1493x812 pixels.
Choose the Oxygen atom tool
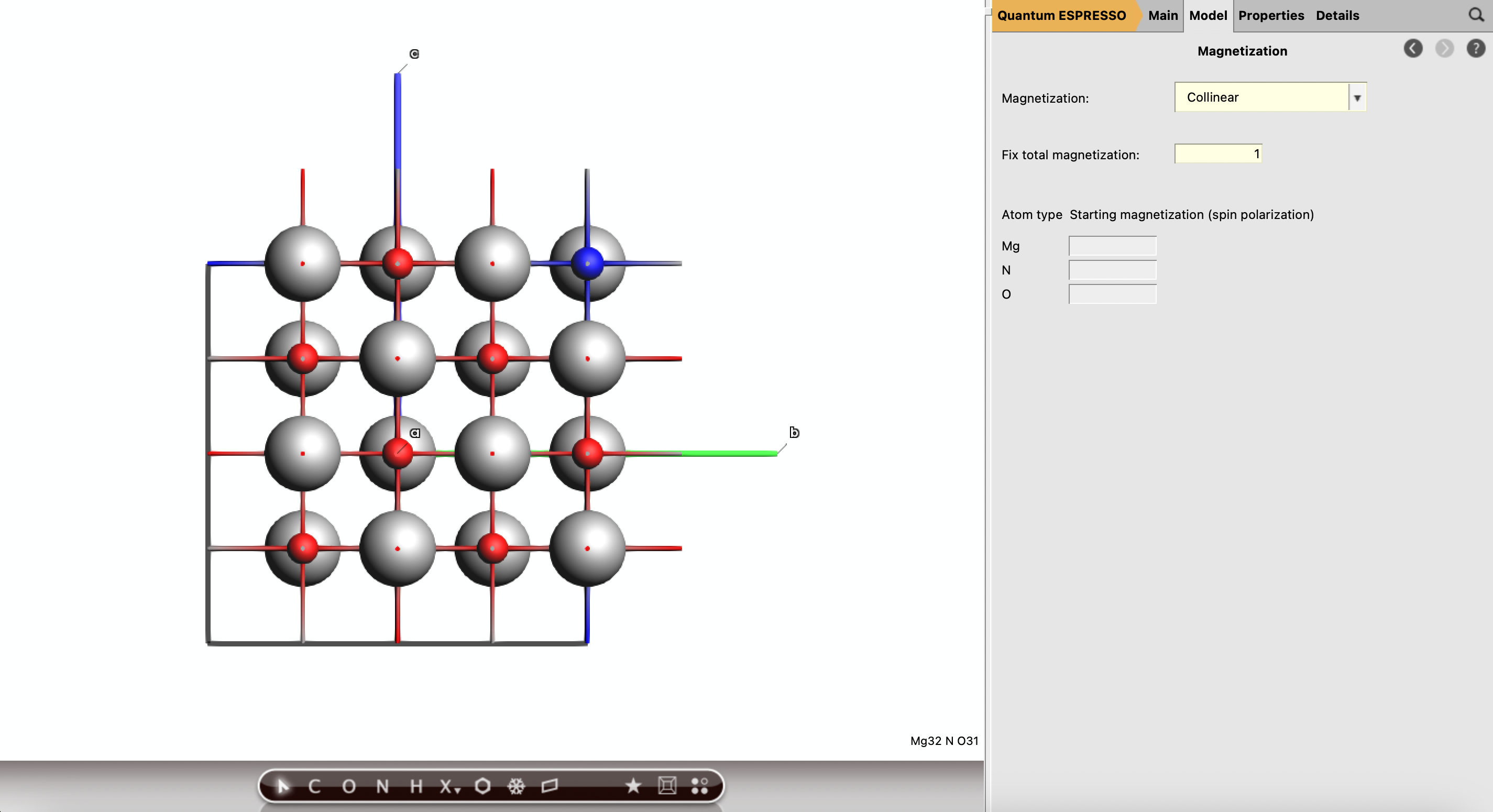(x=348, y=786)
